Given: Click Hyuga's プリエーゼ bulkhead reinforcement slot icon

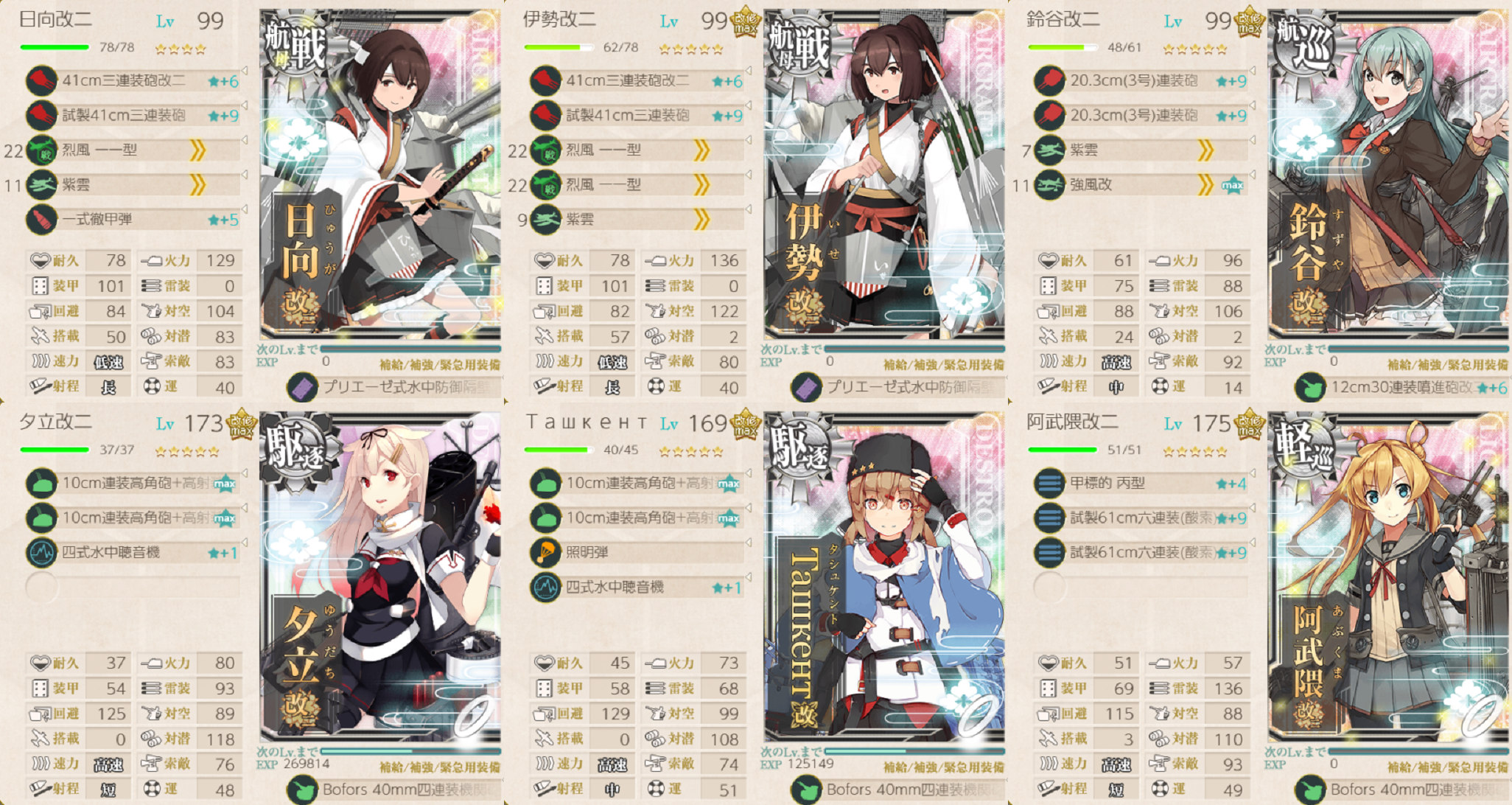Looking at the screenshot, I should (301, 387).
